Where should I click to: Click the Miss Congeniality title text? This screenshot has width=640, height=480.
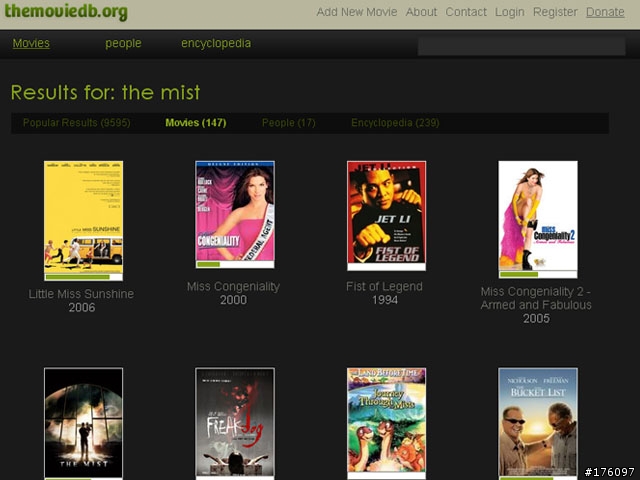(x=233, y=287)
